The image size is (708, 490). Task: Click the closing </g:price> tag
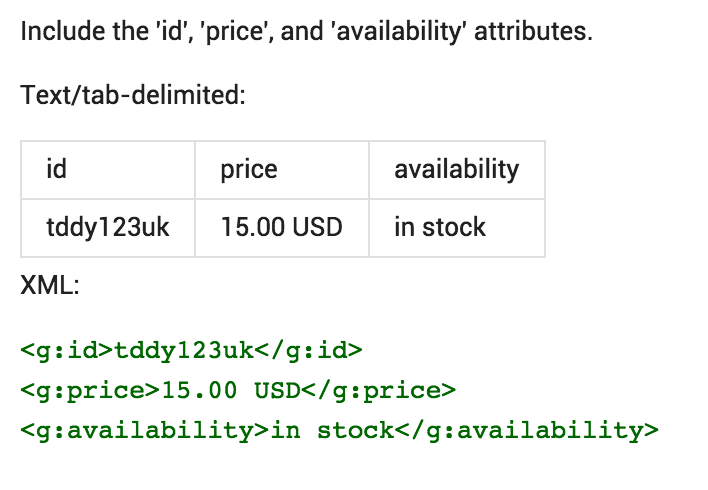click(x=378, y=391)
